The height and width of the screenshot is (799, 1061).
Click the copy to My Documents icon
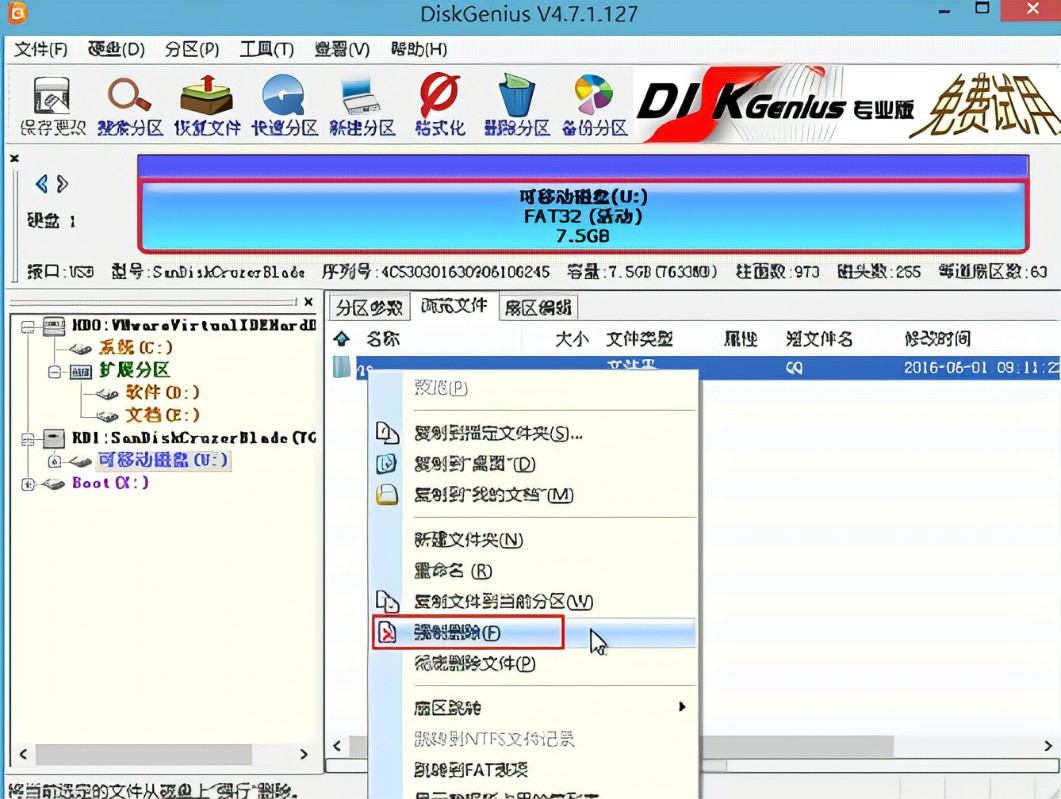(x=386, y=495)
